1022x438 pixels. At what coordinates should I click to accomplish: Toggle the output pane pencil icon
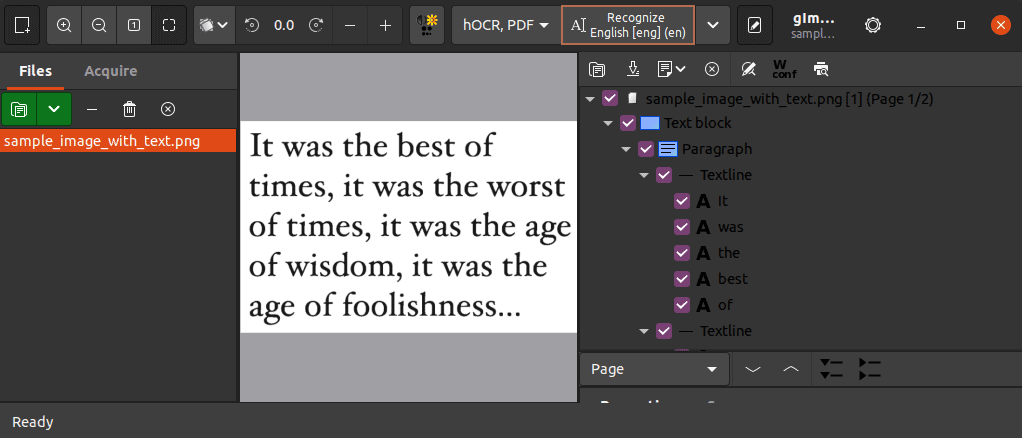pyautogui.click(x=755, y=25)
